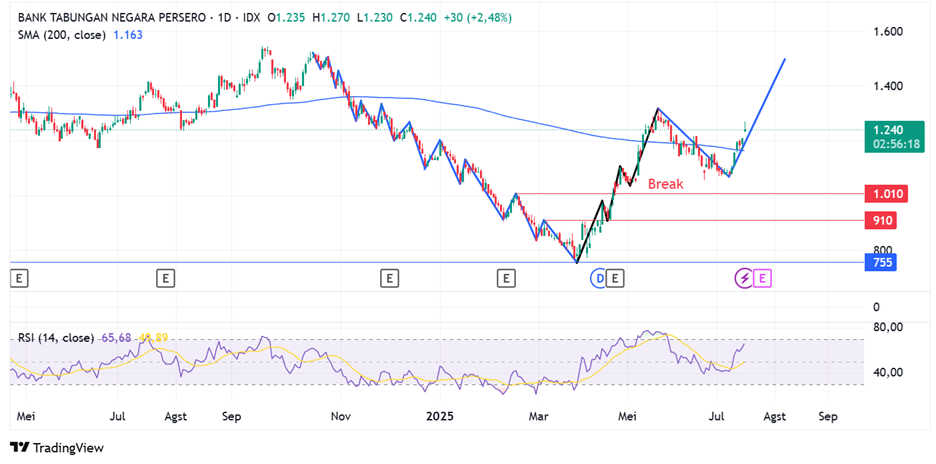Click the 1.240 current price label
This screenshot has height=464, width=936.
[888, 130]
